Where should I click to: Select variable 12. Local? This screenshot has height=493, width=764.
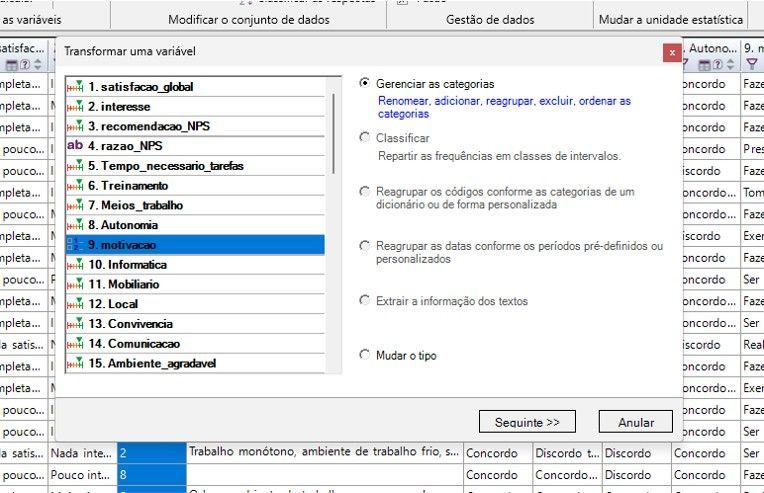coord(195,304)
